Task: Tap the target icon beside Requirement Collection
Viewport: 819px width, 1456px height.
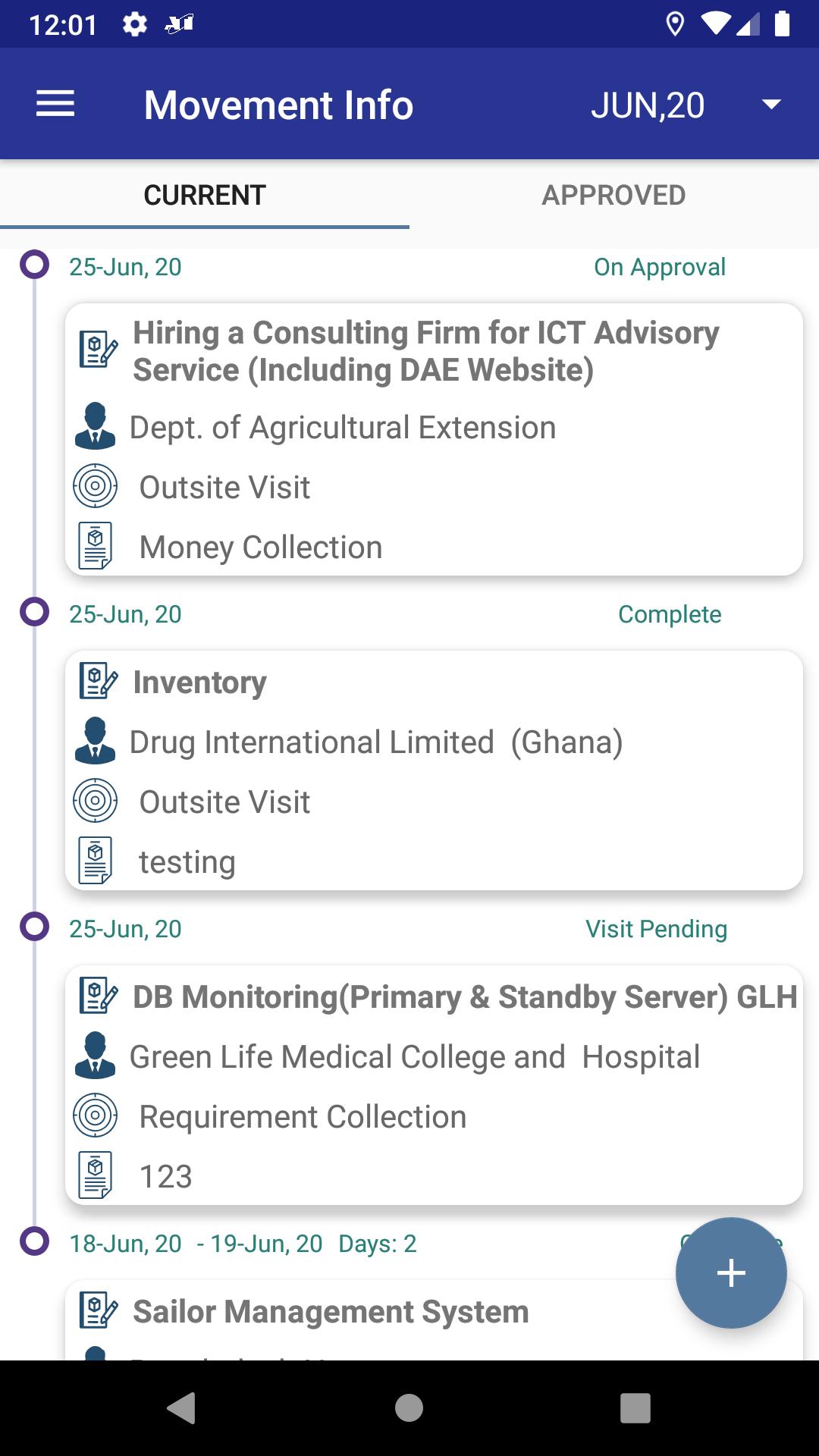Action: point(96,1116)
